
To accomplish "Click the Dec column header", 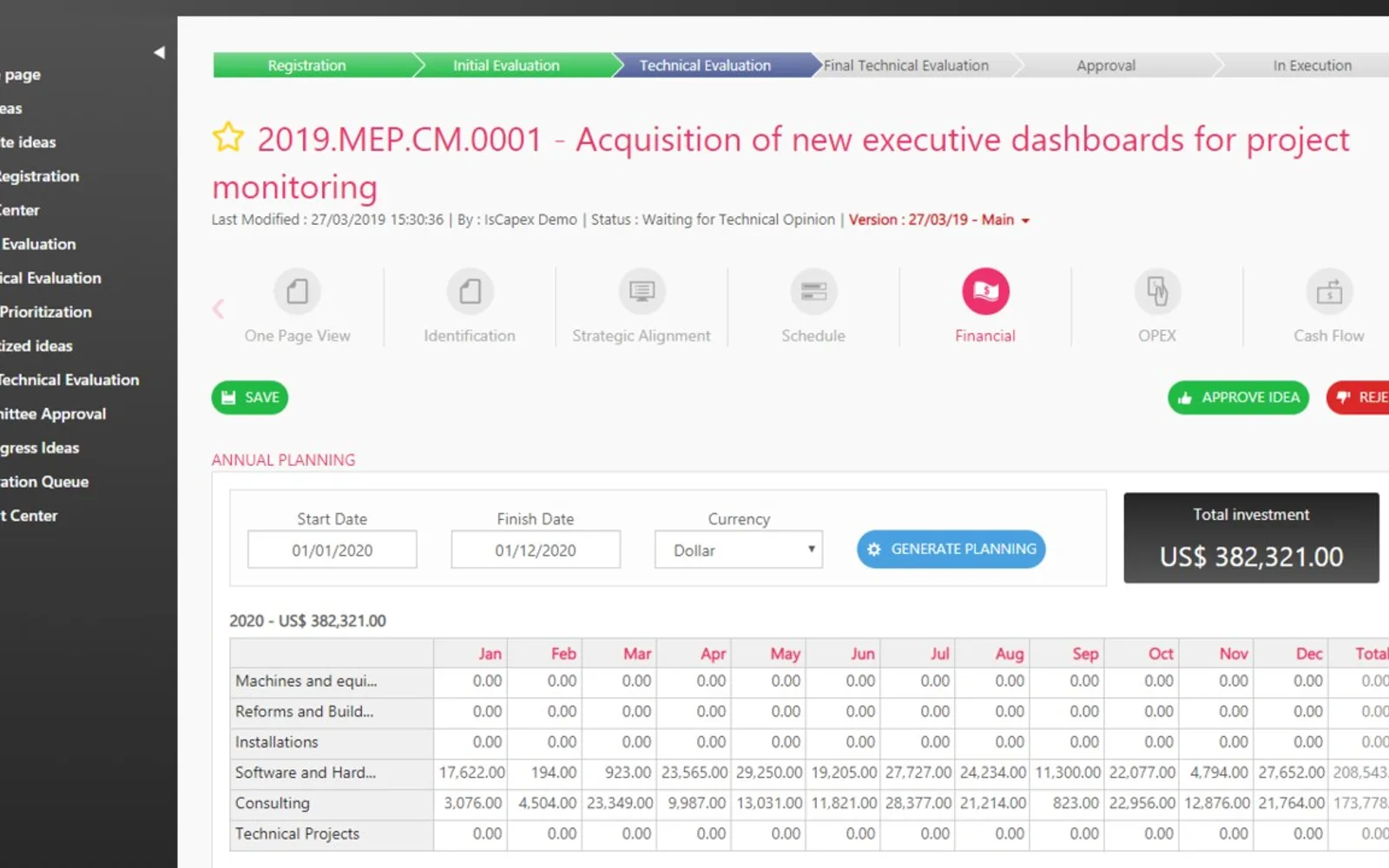I will (1292, 654).
